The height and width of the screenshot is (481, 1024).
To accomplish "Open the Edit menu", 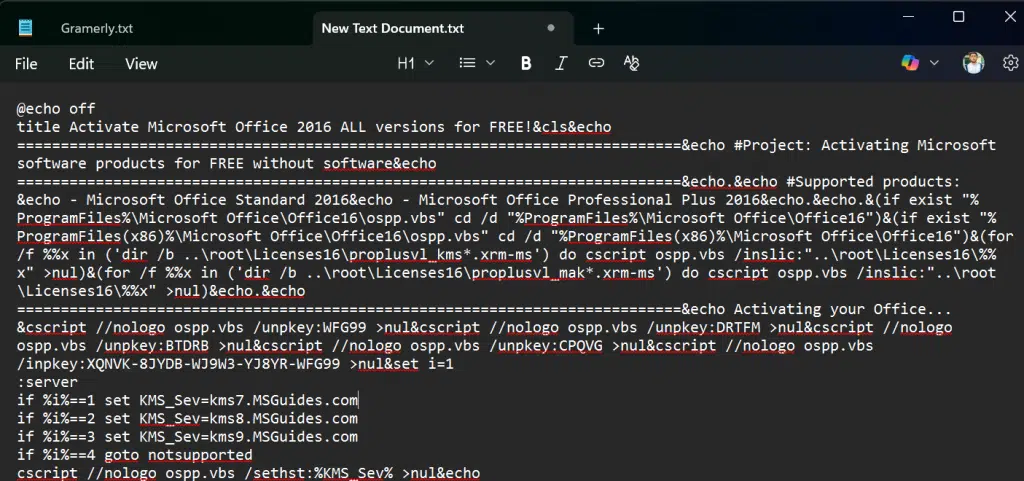I will point(81,63).
